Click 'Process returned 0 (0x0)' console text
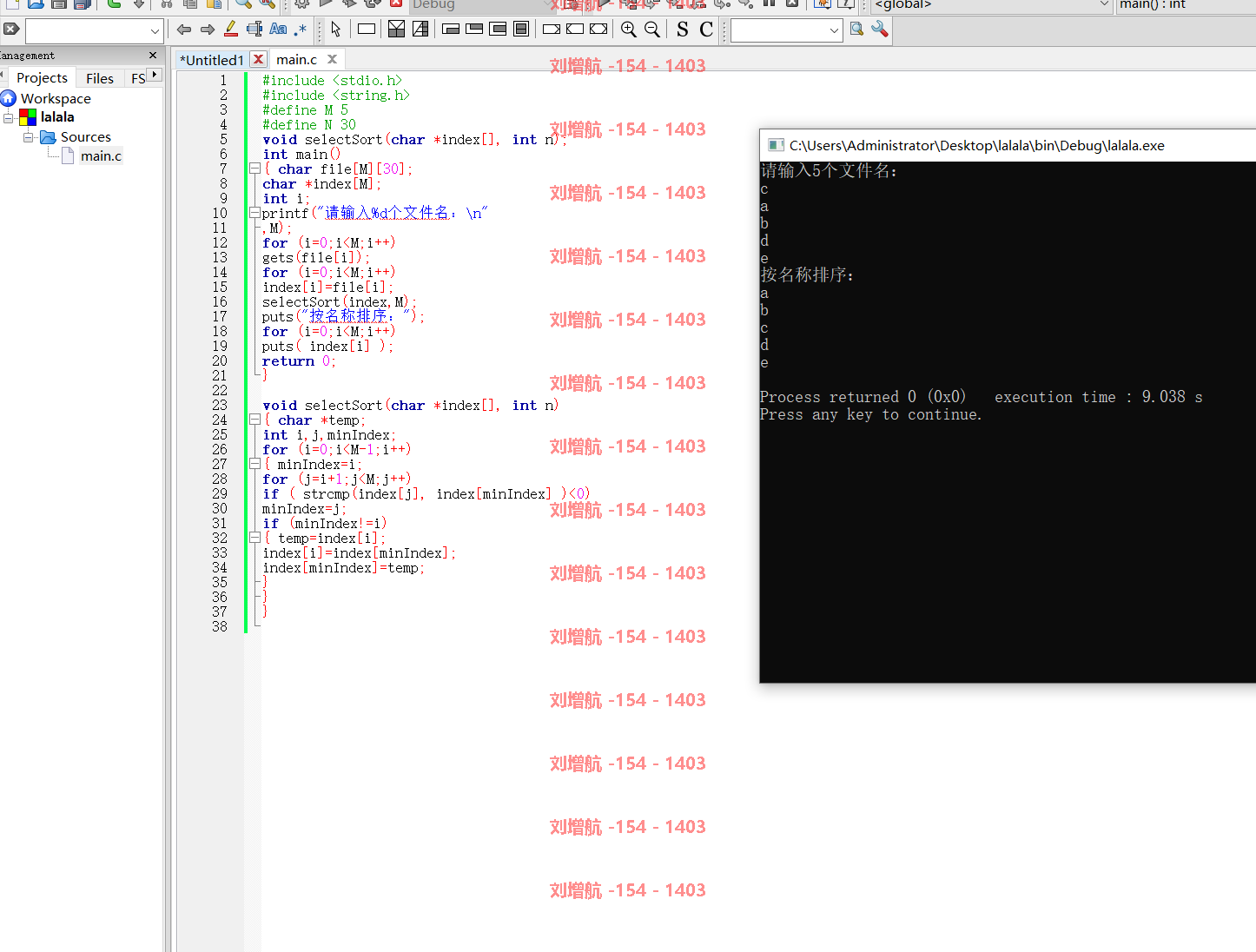This screenshot has height=952, width=1256. [863, 397]
